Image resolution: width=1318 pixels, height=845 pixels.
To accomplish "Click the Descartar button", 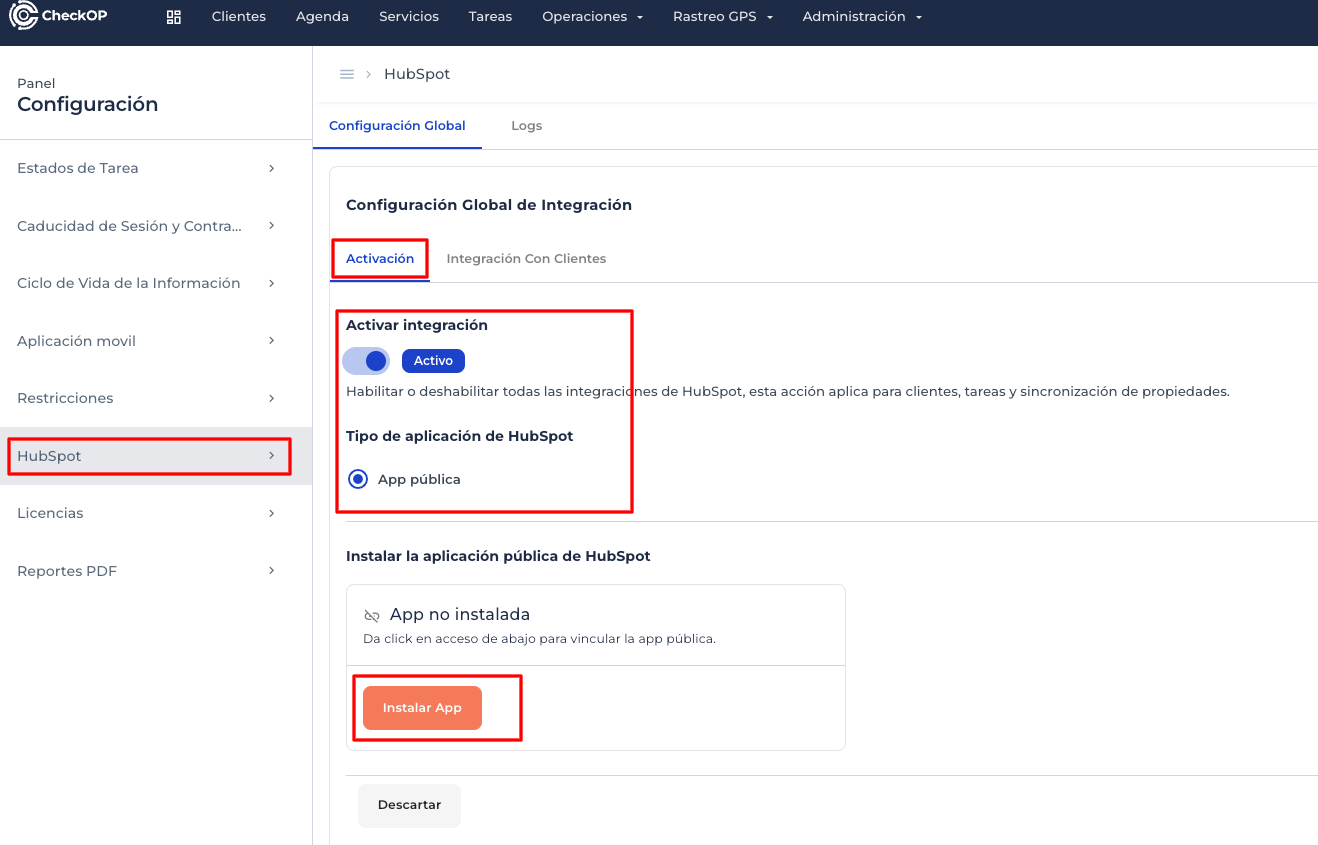I will point(409,805).
